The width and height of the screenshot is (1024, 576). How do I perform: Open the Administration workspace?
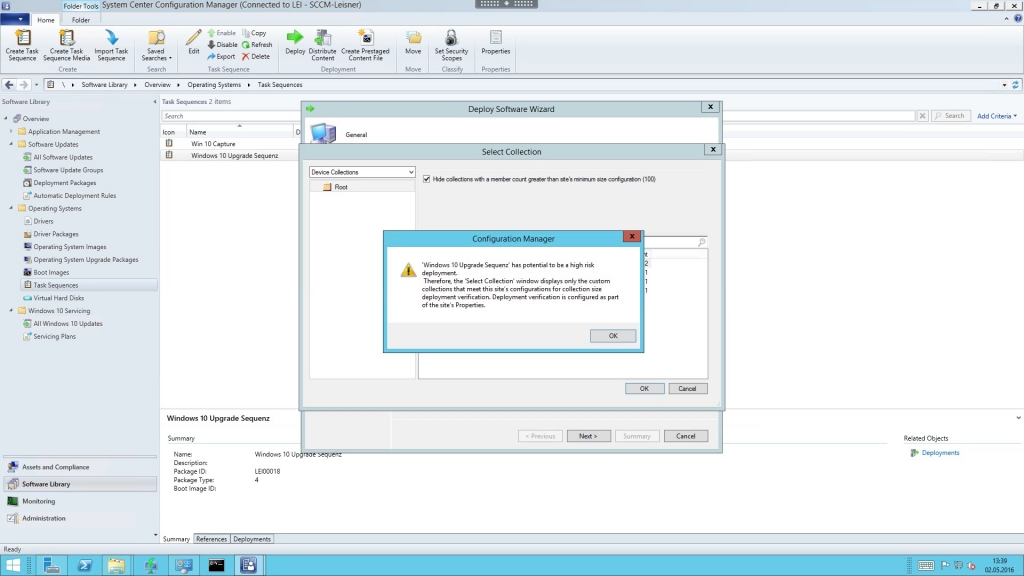pyautogui.click(x=80, y=518)
